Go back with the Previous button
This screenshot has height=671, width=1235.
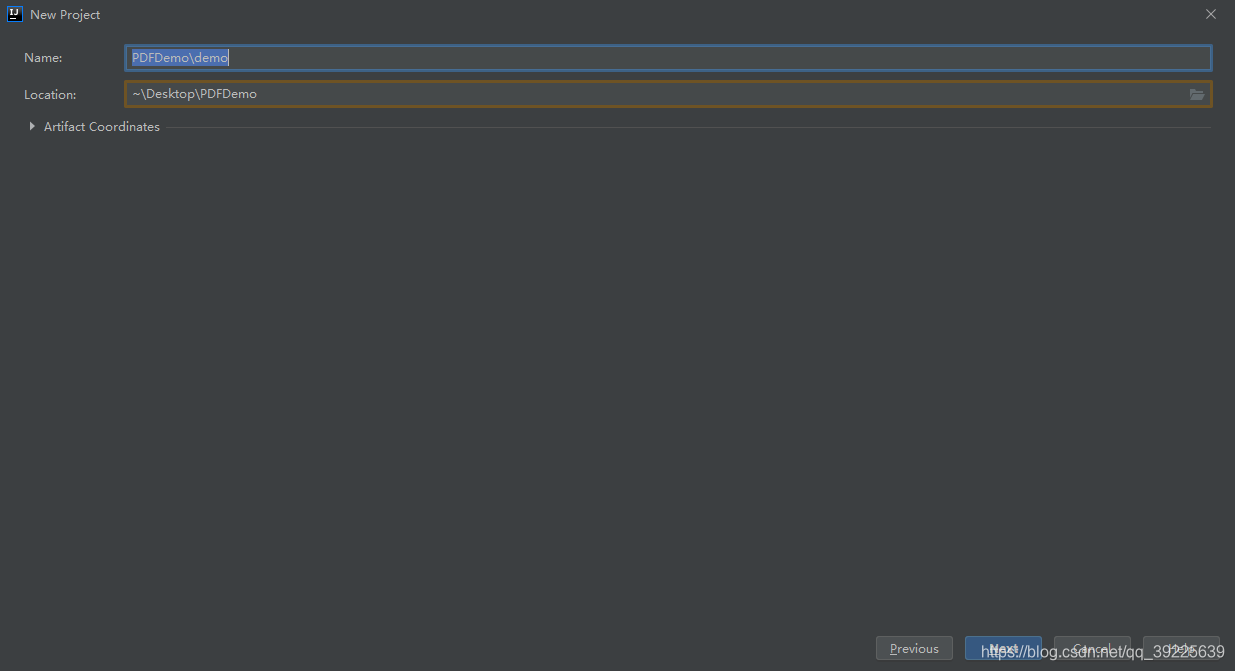tap(914, 648)
